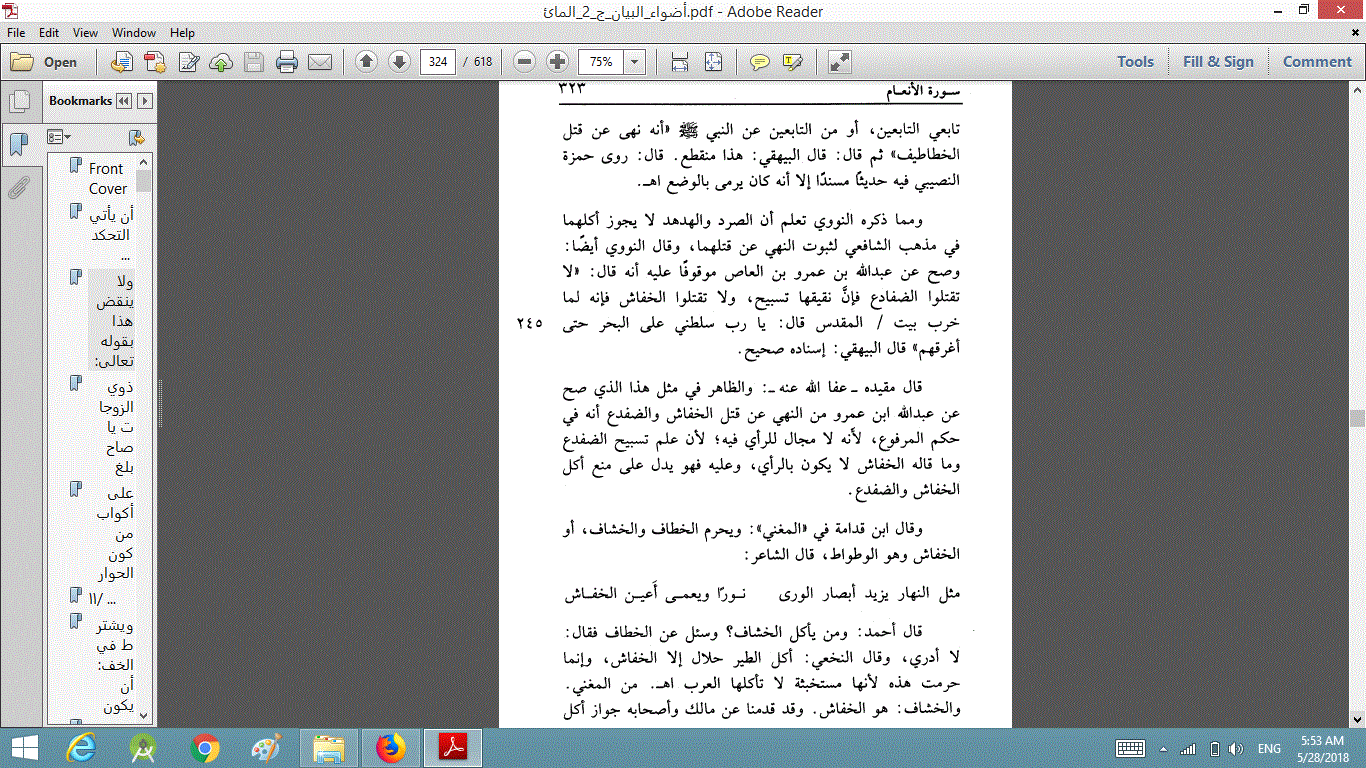Click the sign document pen icon

point(188,62)
